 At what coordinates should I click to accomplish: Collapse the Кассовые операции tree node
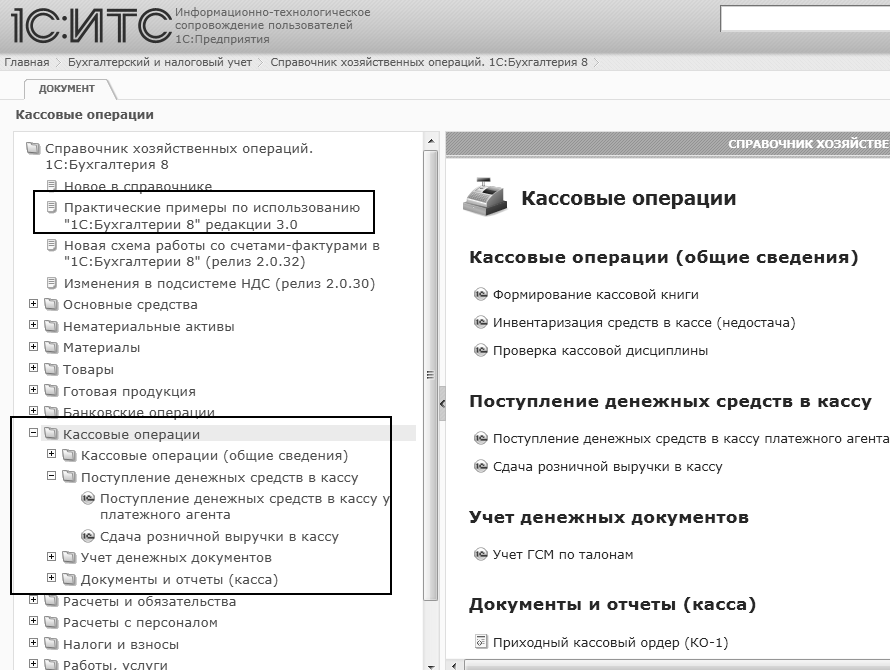33,433
